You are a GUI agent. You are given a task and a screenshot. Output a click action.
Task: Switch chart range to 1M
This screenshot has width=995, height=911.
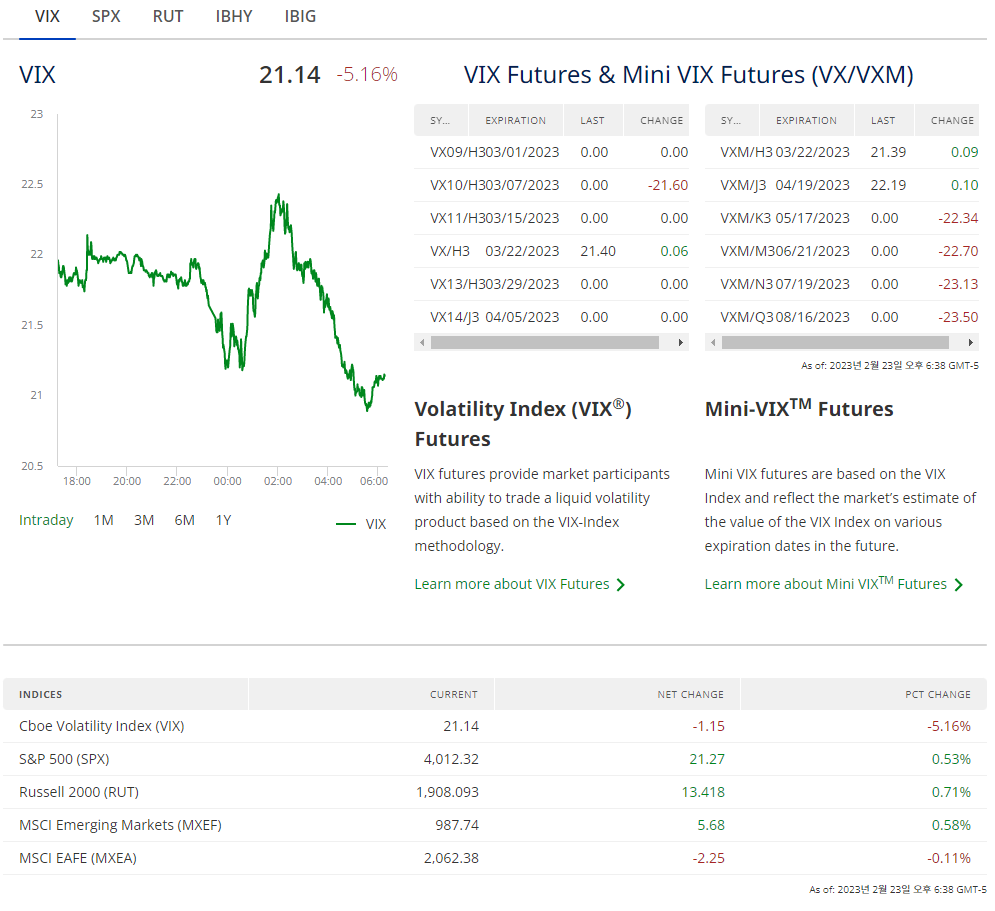(103, 520)
